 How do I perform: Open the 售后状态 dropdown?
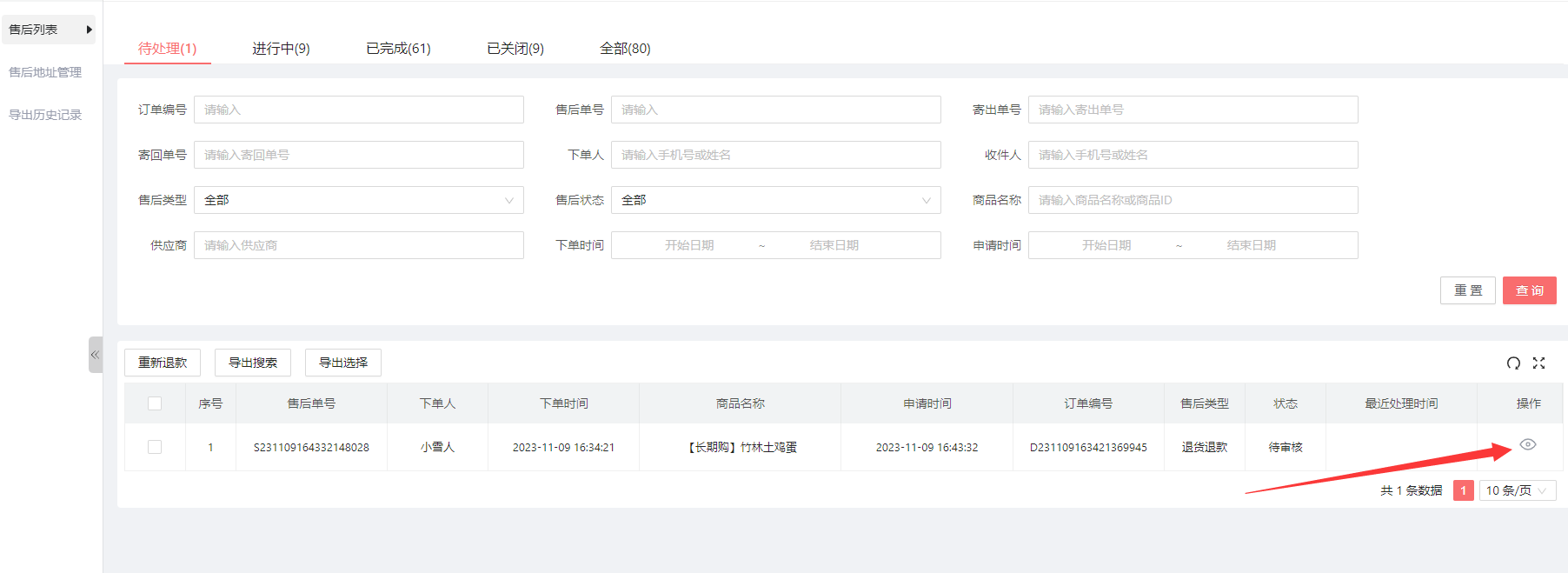click(775, 200)
